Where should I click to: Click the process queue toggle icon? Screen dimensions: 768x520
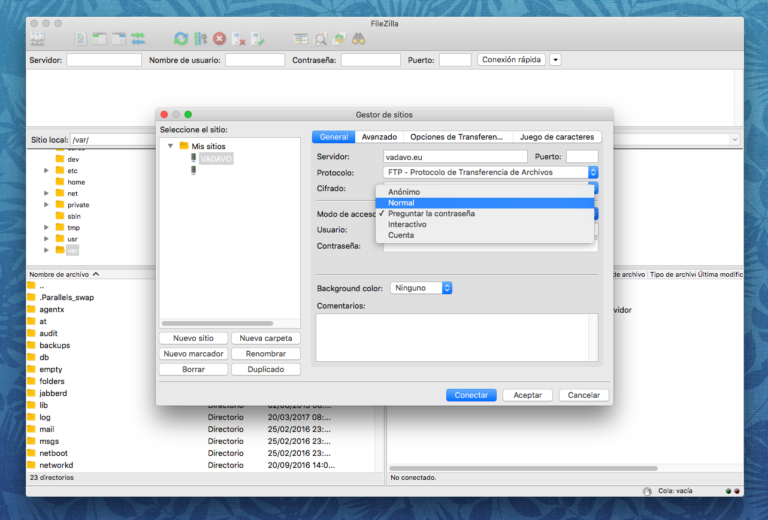coord(200,39)
